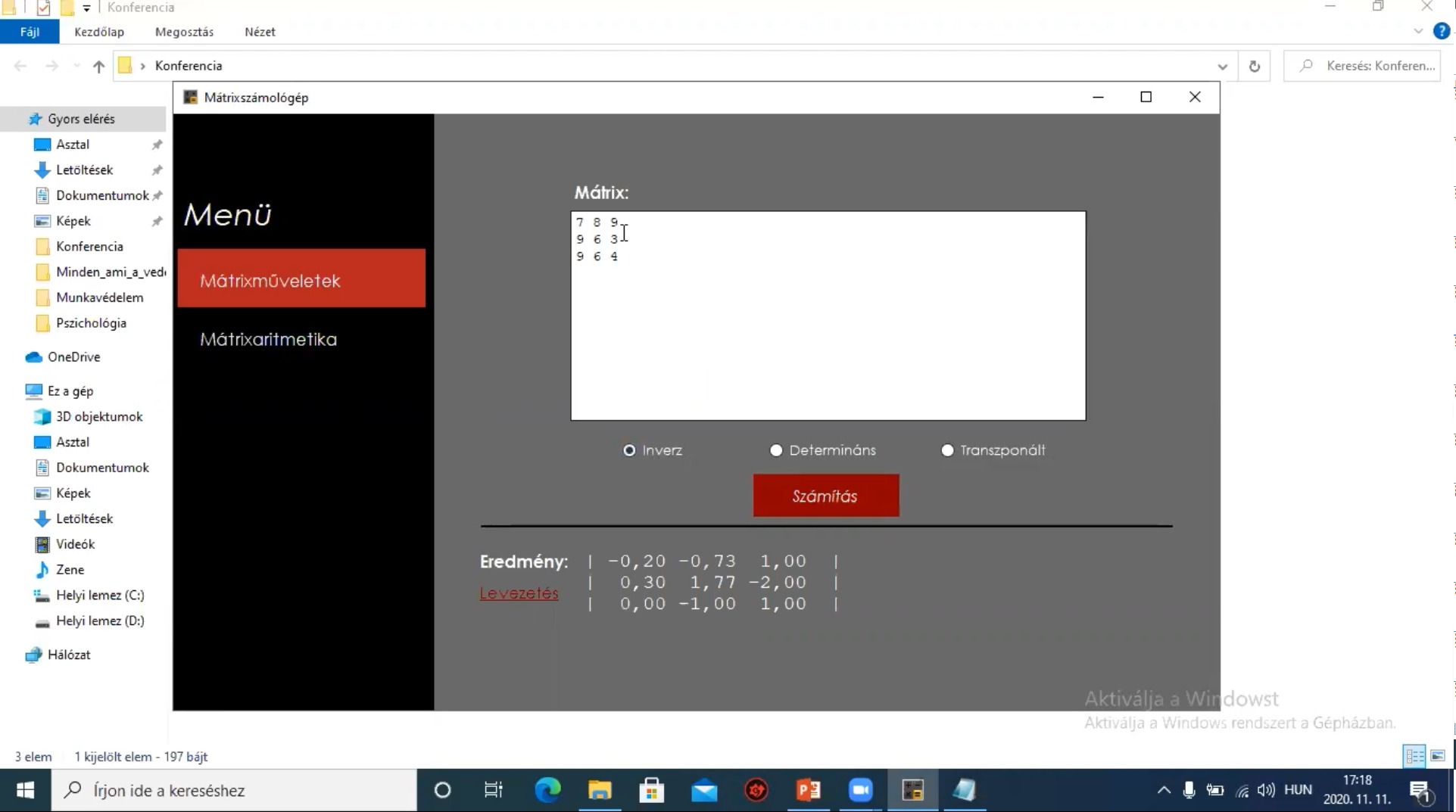Open Microsoft Edge from the taskbar

point(547,790)
